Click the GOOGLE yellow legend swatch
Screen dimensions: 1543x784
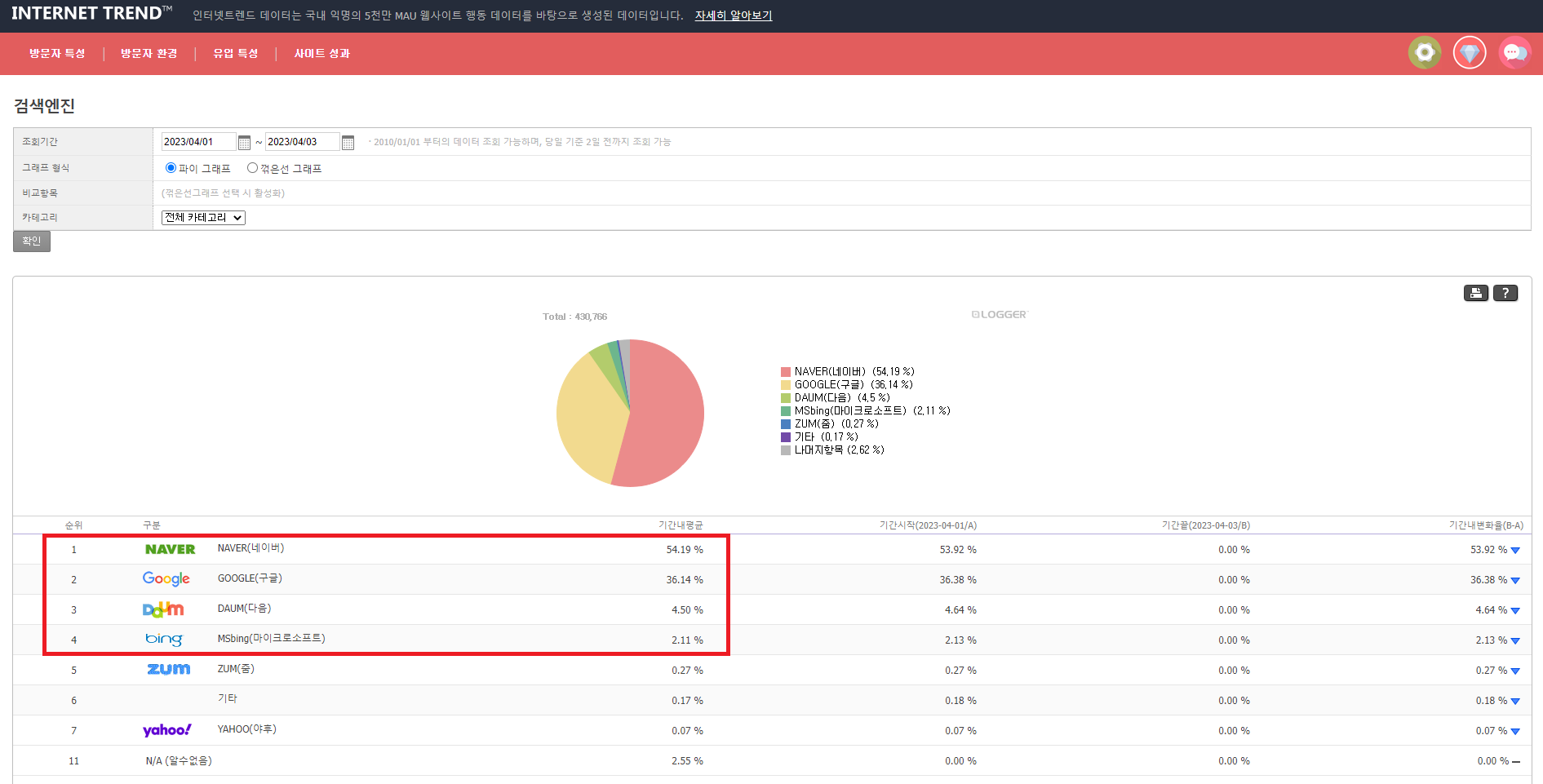click(786, 385)
